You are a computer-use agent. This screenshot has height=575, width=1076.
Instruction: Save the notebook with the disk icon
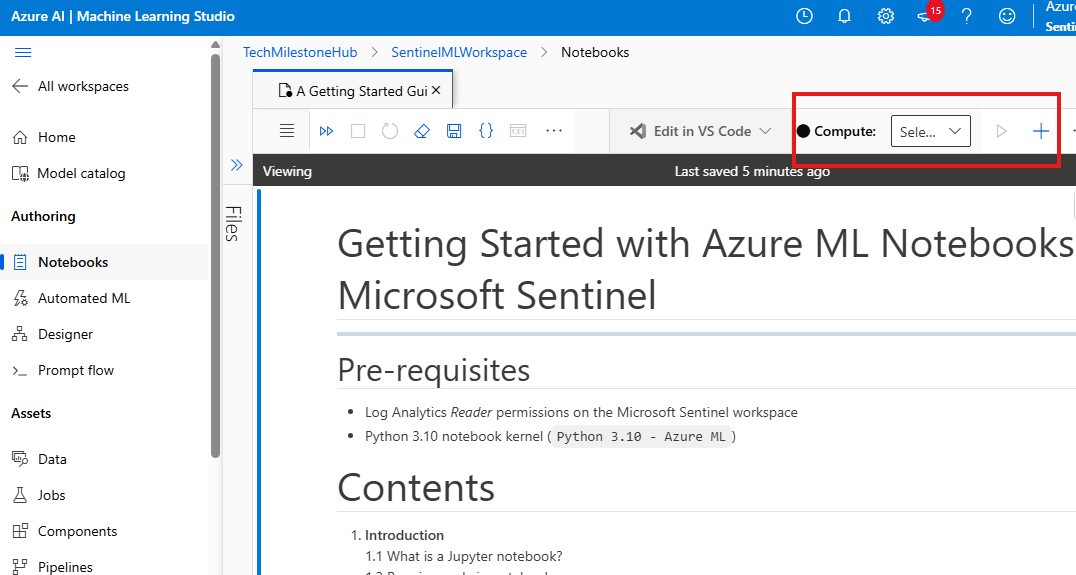tap(454, 130)
